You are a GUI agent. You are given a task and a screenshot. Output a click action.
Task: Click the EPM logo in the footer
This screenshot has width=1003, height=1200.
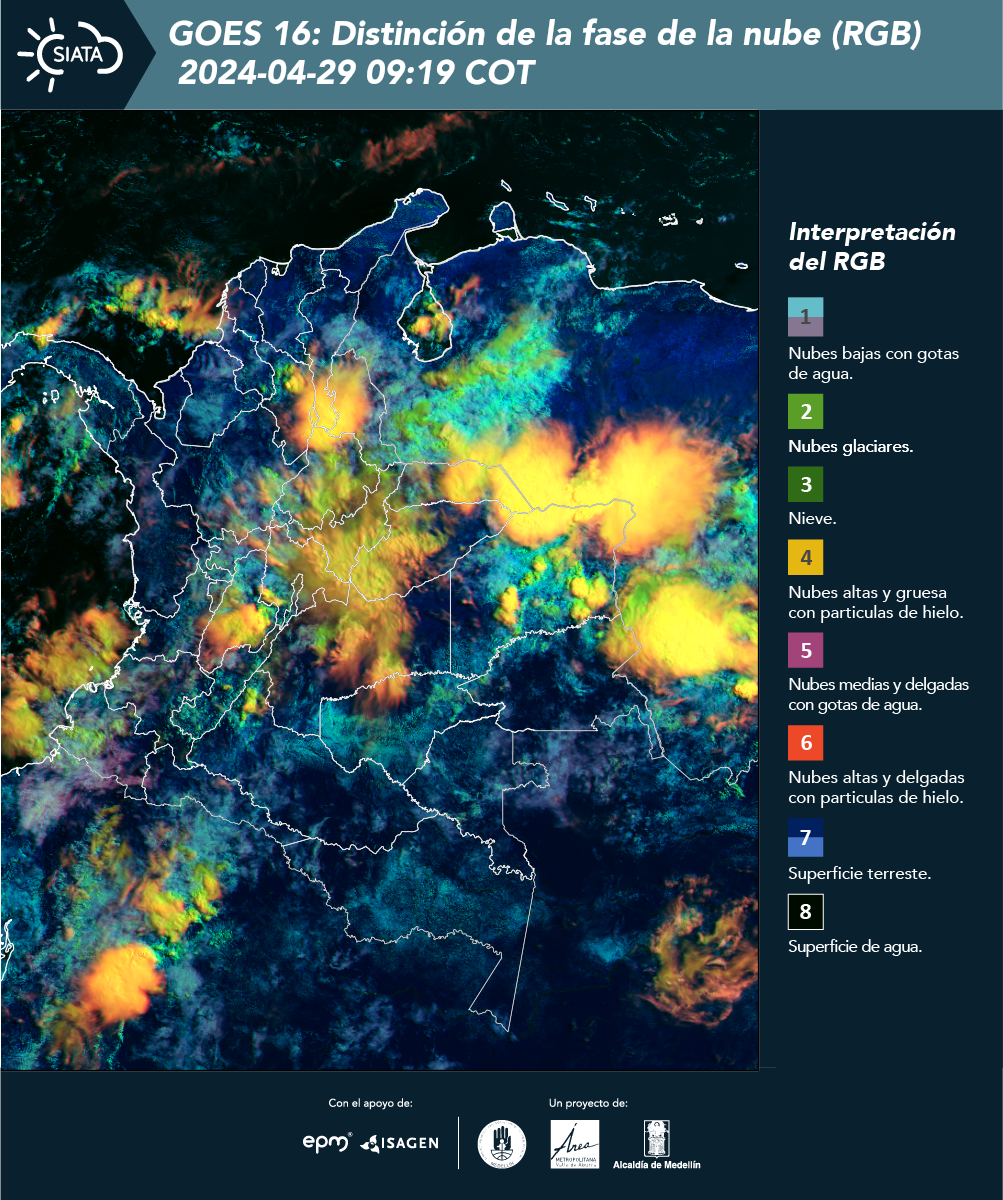326,1142
